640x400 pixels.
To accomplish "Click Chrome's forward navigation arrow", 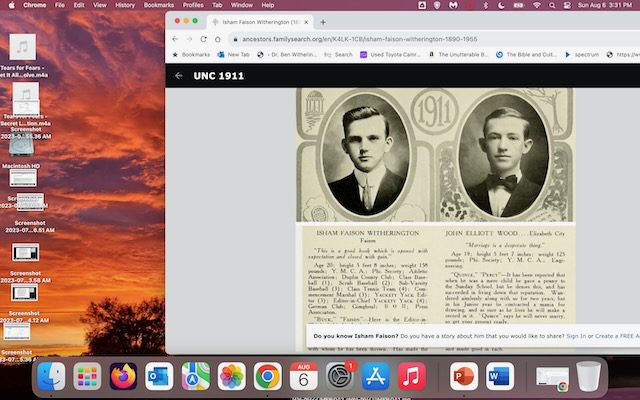I will click(189, 39).
